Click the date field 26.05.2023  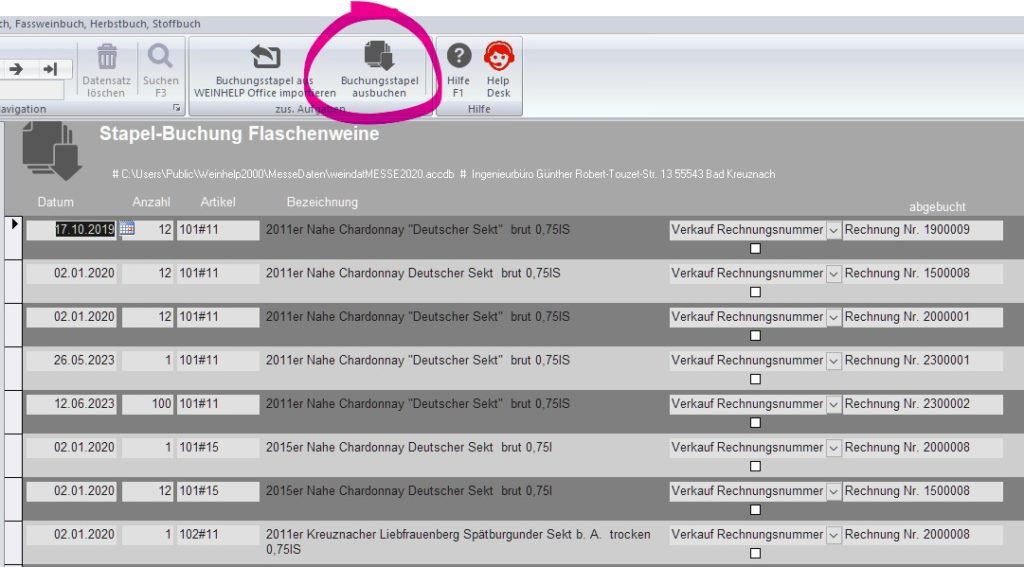point(72,360)
